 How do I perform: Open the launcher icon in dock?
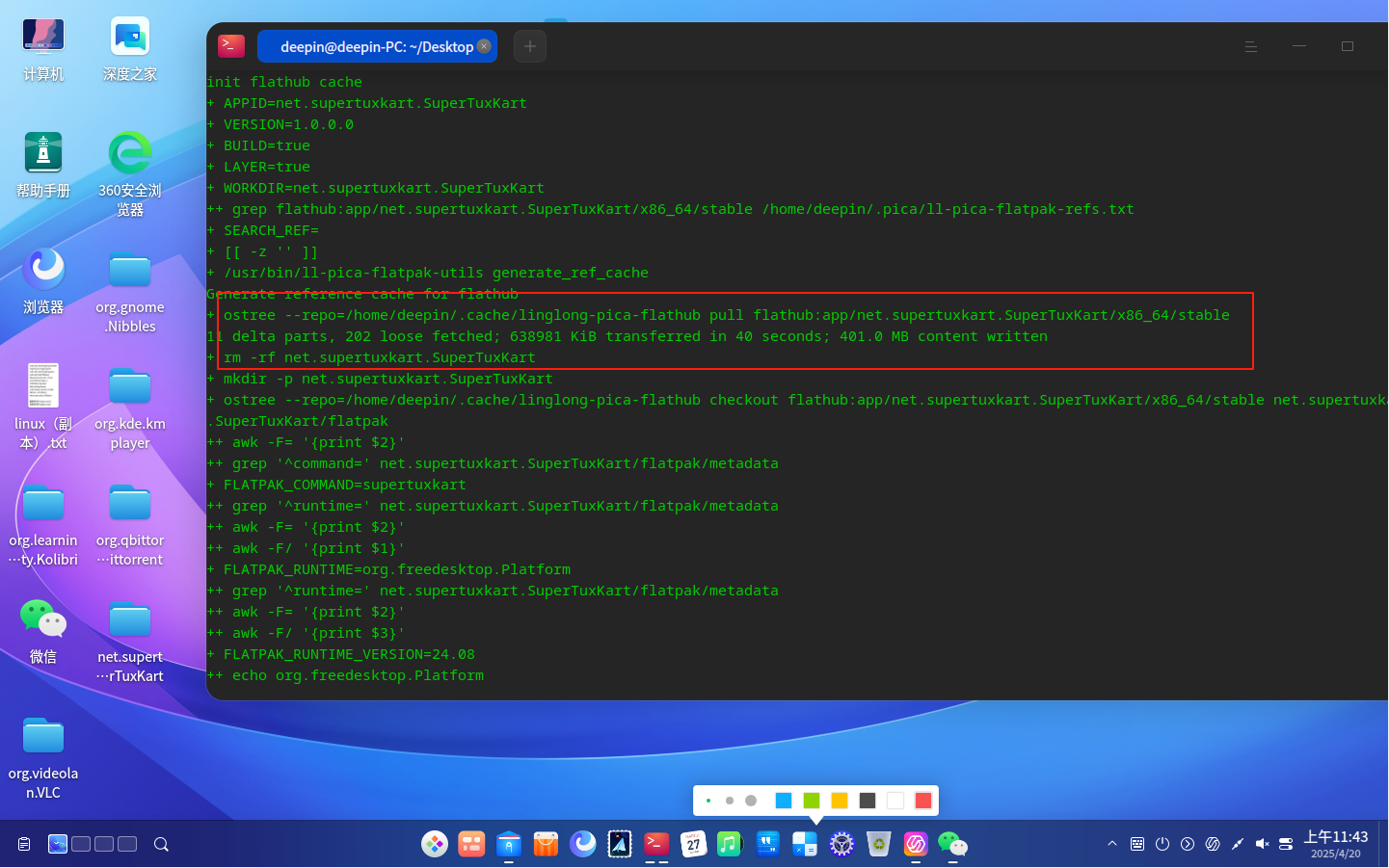point(435,844)
